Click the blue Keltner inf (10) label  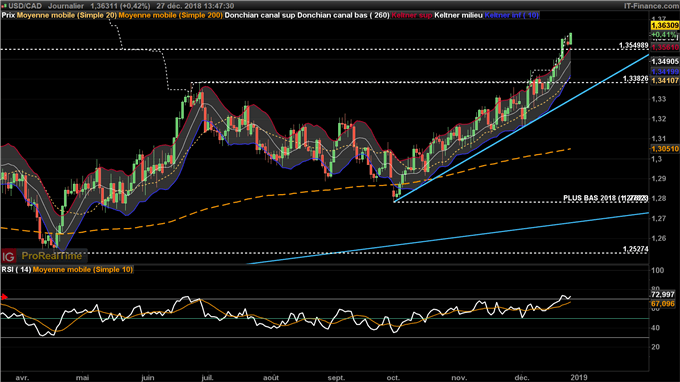[x=512, y=15]
